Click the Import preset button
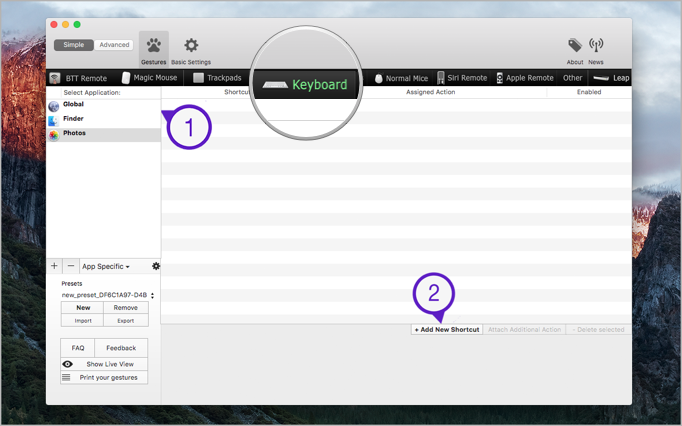This screenshot has width=682, height=426. (83, 321)
